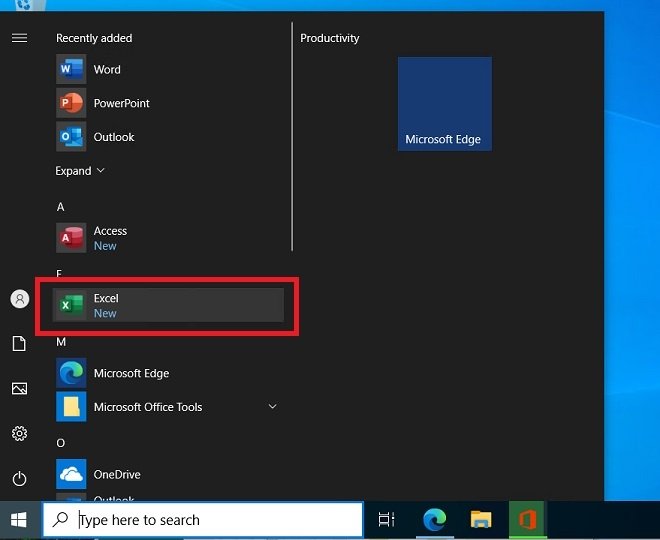Open the Start menu hamburger navigation
660x540 pixels.
[x=19, y=38]
